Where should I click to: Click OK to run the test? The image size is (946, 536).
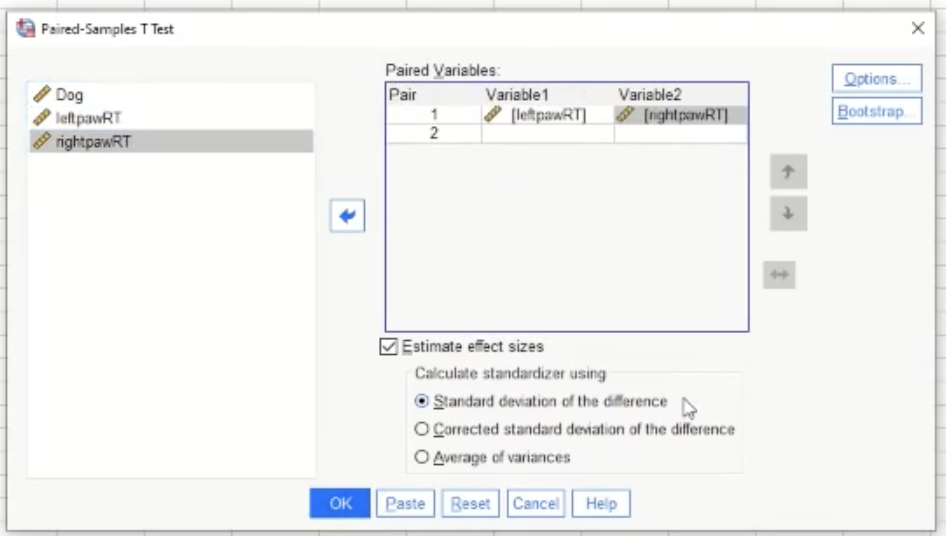[x=340, y=504]
